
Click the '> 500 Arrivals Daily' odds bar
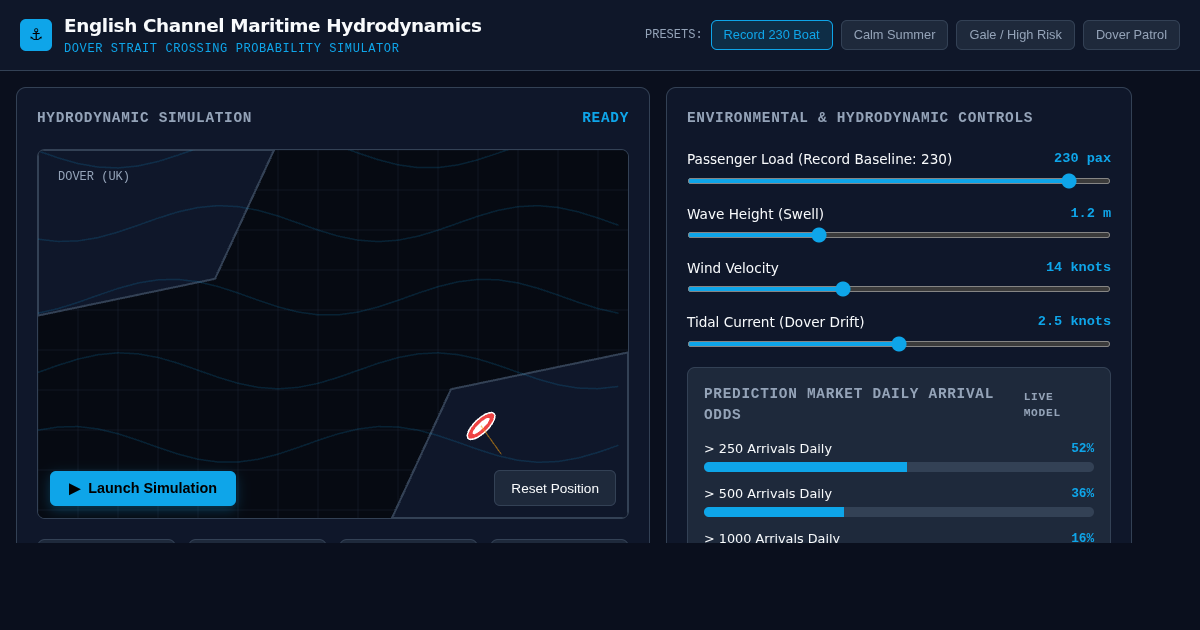(899, 512)
